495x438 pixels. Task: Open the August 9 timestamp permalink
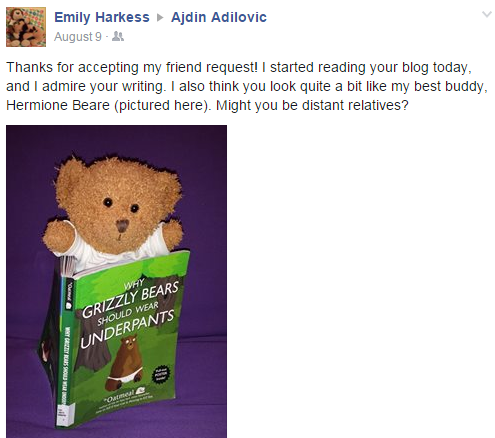tap(78, 36)
